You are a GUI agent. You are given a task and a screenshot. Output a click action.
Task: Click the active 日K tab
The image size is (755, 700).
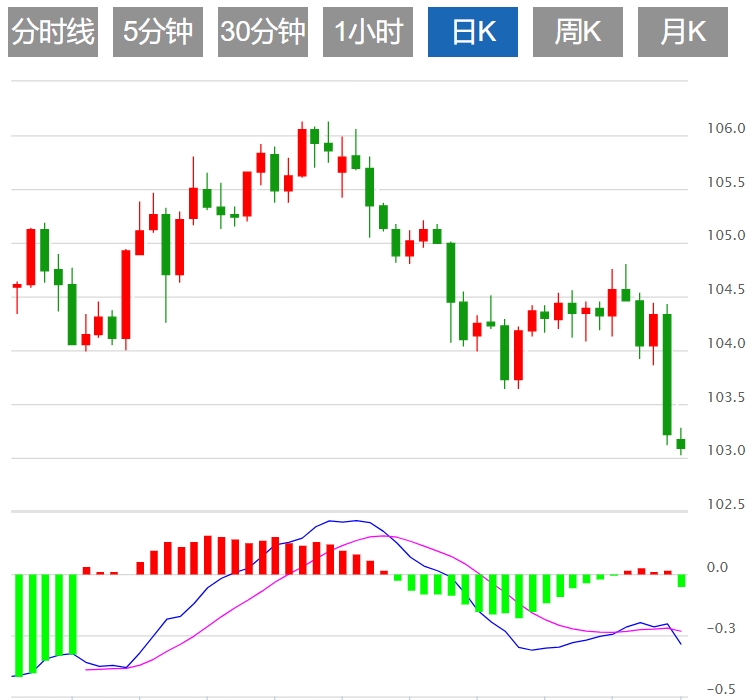click(x=473, y=32)
